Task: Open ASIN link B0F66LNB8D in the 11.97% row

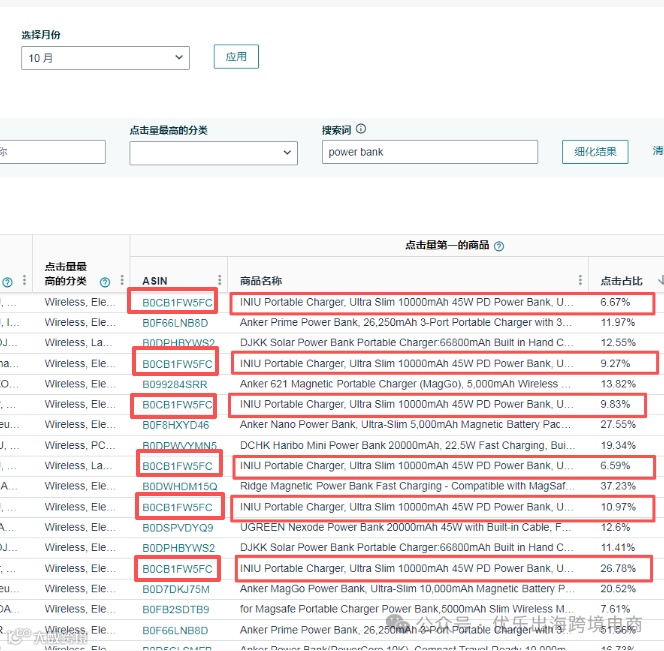Action: (x=175, y=323)
